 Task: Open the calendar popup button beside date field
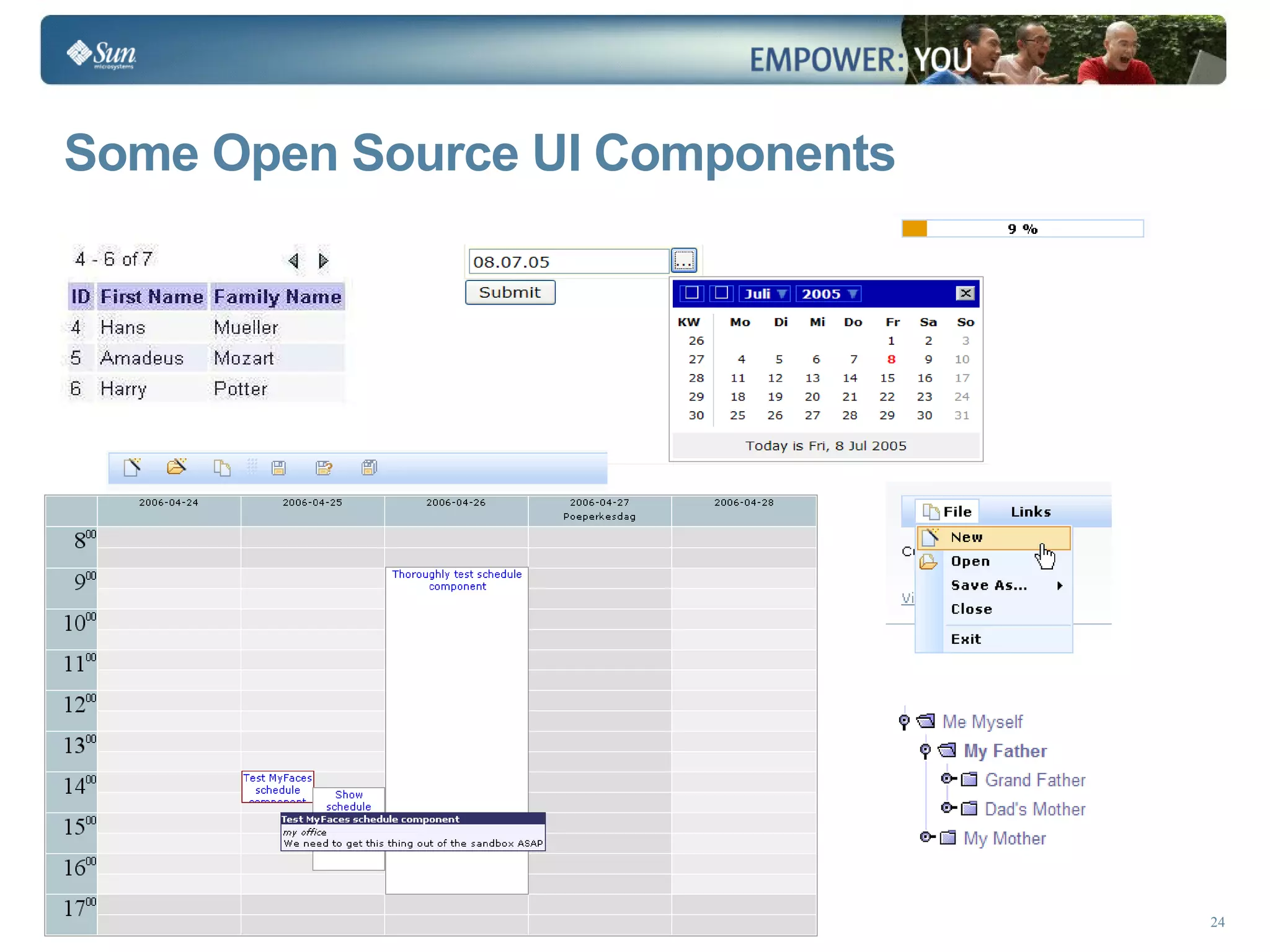click(684, 260)
